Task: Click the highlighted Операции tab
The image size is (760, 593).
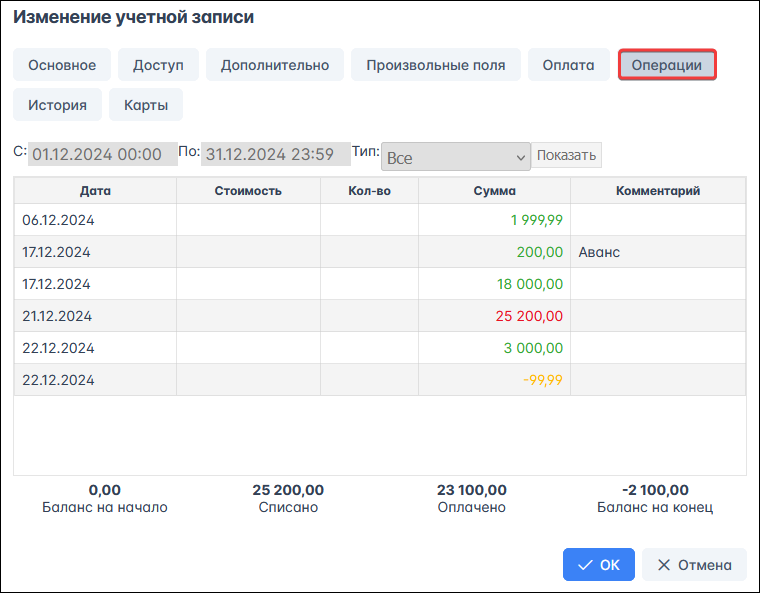Action: [667, 65]
